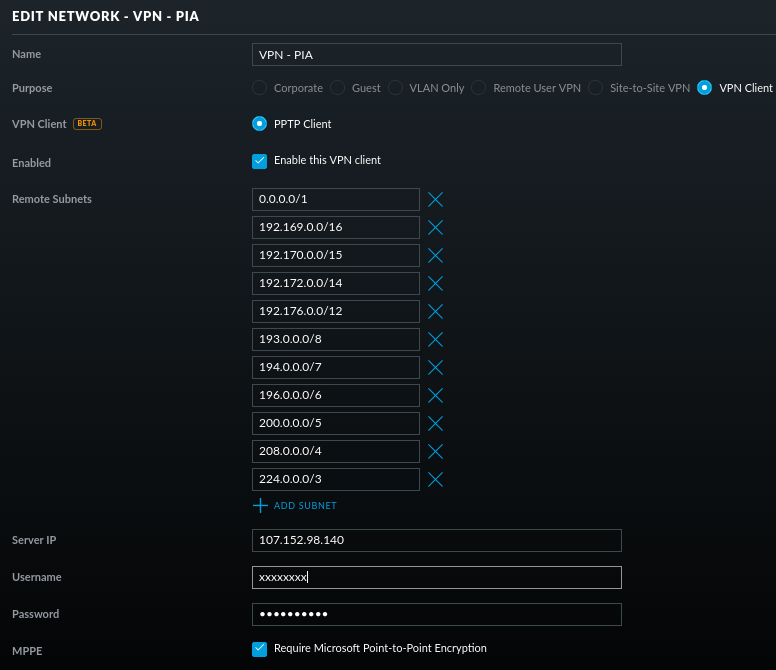Remove the 208.0.0.0/4 subnet
The height and width of the screenshot is (670, 776).
(435, 451)
